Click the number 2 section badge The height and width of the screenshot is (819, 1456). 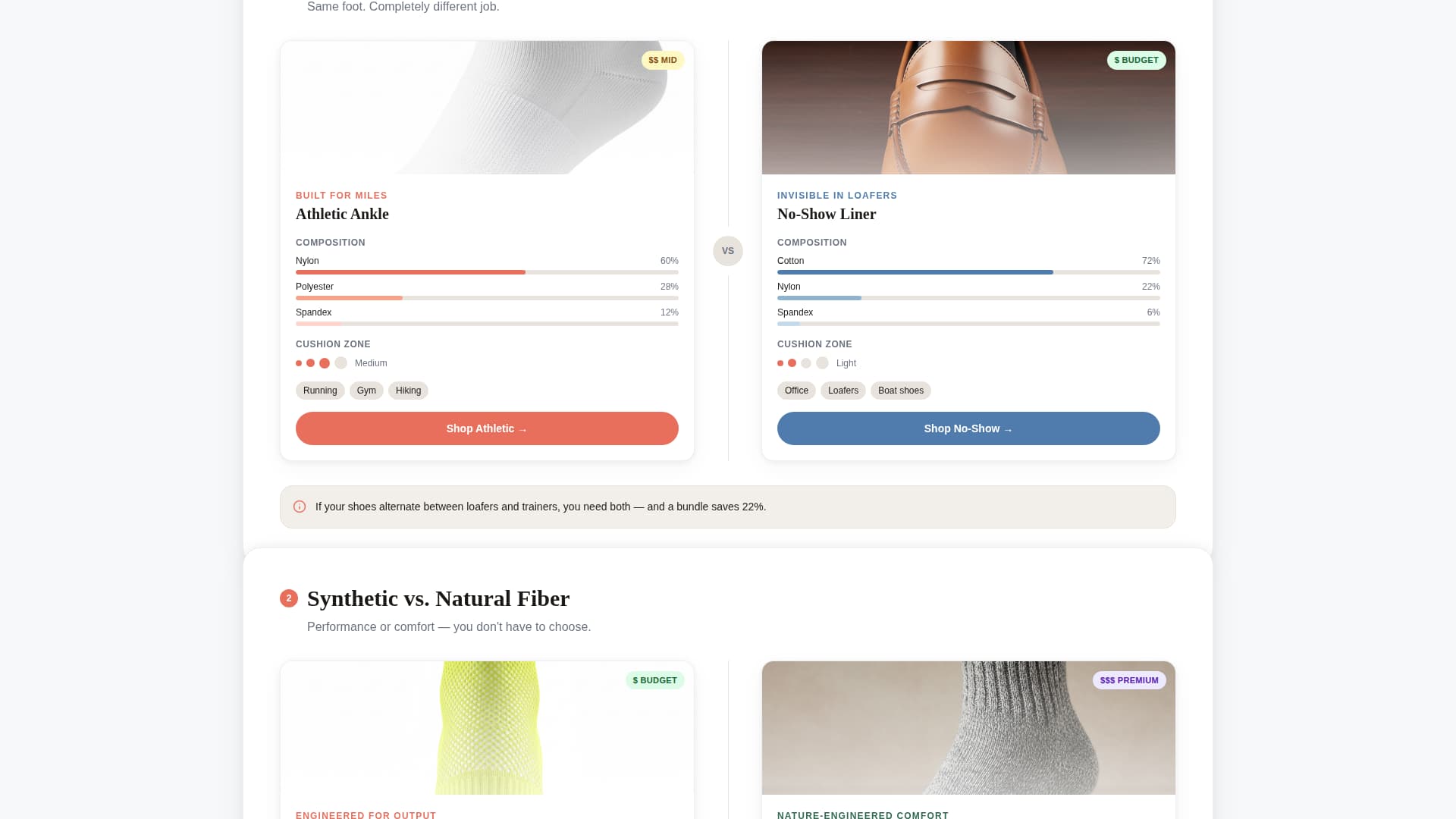[x=289, y=598]
